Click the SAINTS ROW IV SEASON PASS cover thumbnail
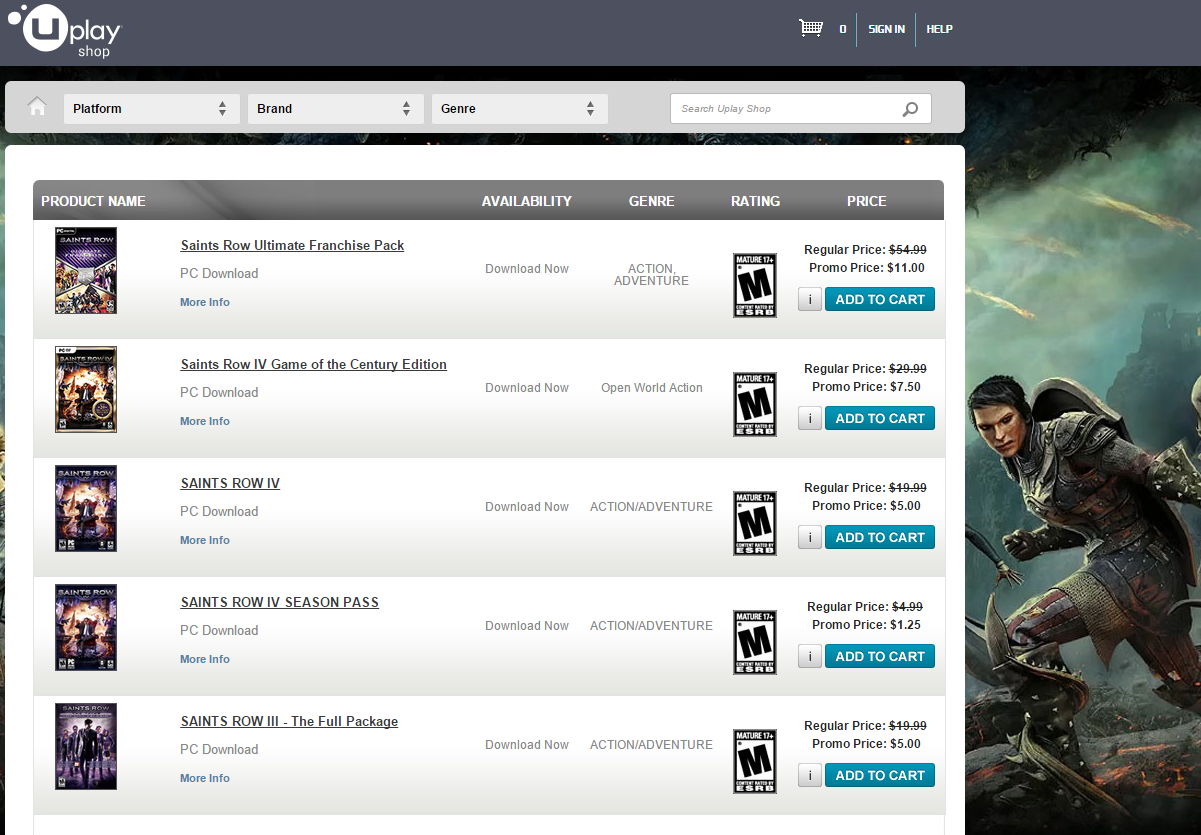 tap(86, 627)
